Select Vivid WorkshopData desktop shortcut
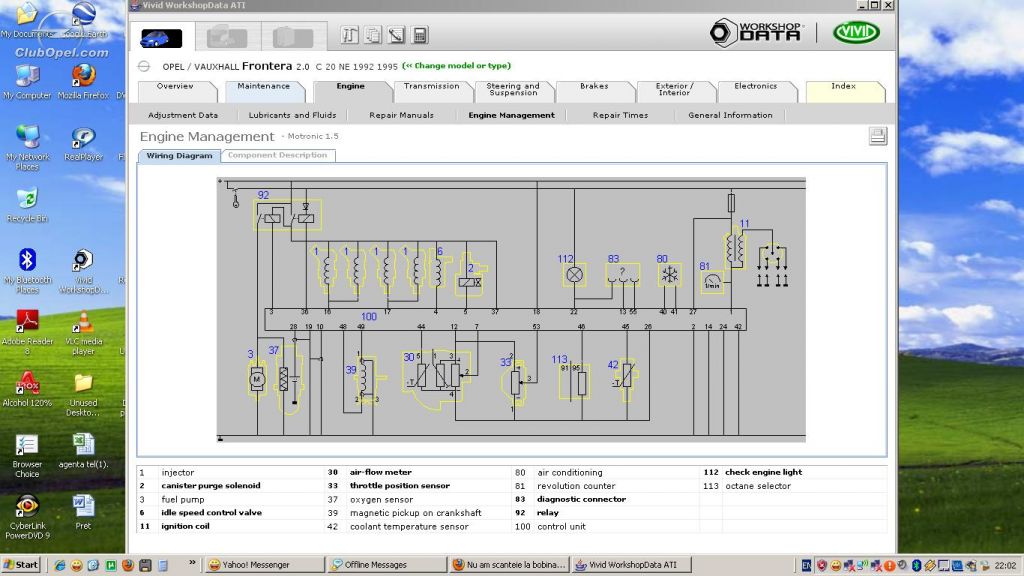 point(84,271)
